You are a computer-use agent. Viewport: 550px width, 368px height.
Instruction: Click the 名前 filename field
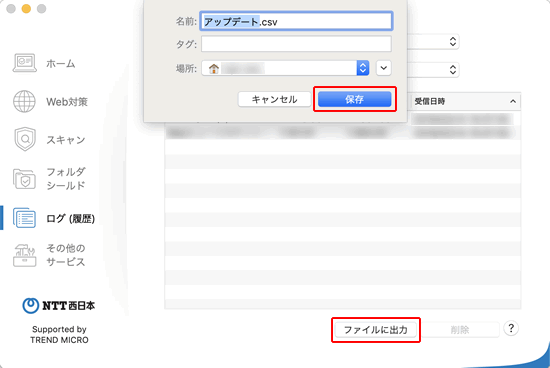coord(296,21)
